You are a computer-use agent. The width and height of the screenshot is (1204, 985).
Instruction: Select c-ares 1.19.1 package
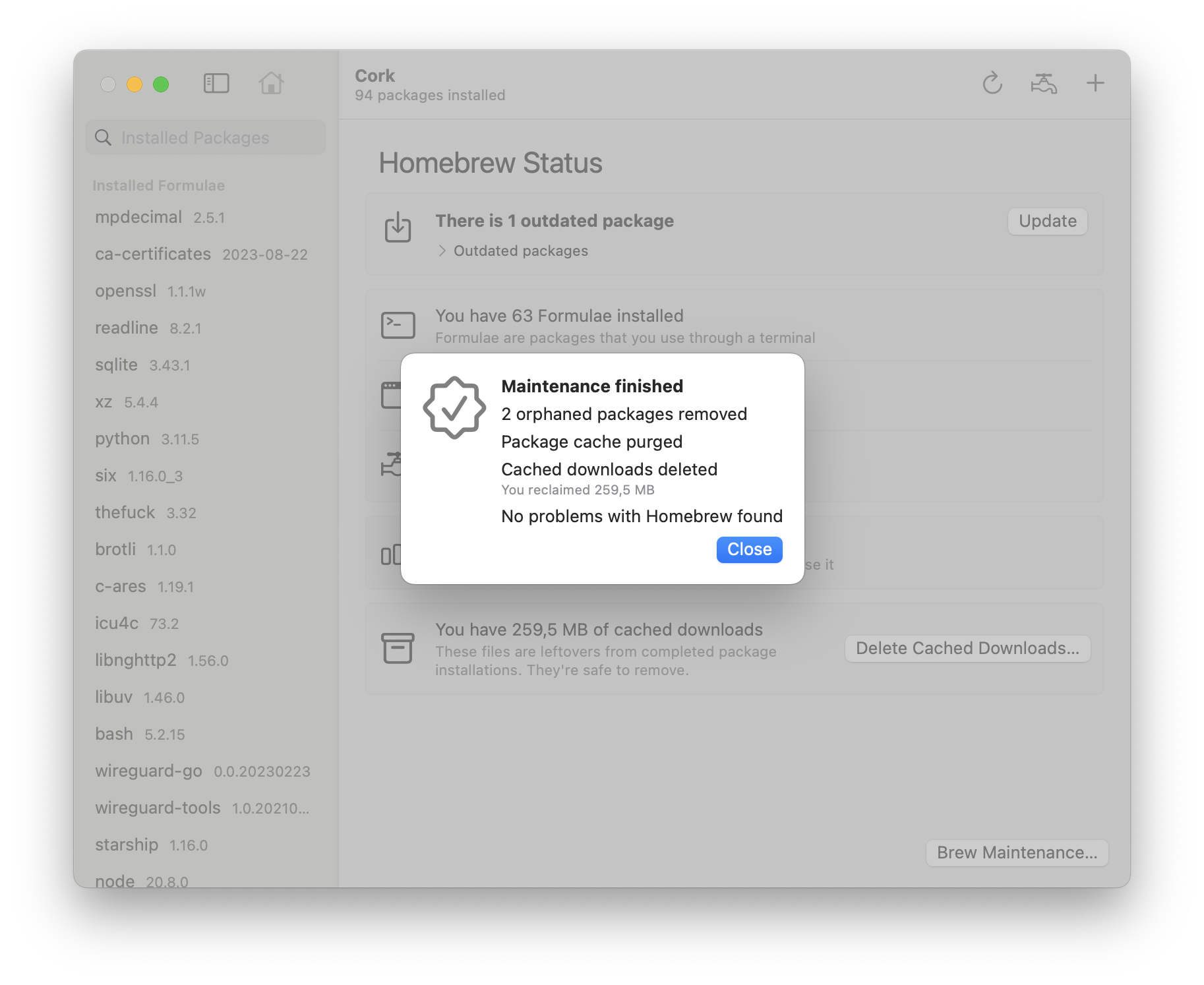pos(206,587)
